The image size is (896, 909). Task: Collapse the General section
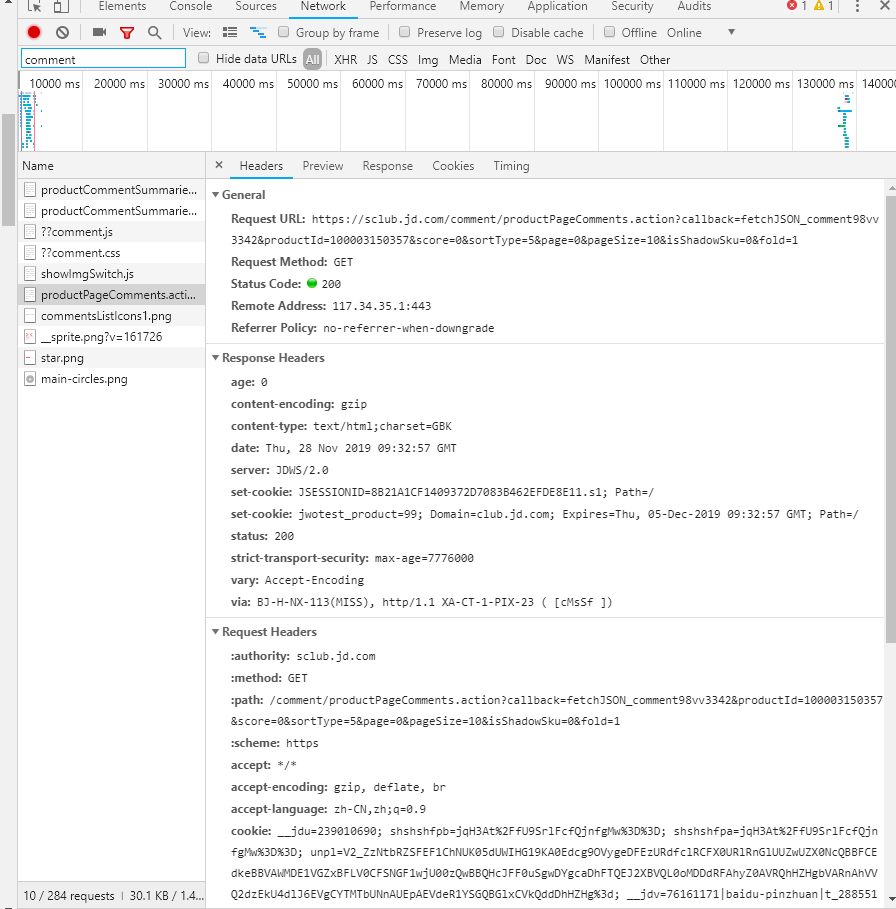pyautogui.click(x=216, y=195)
